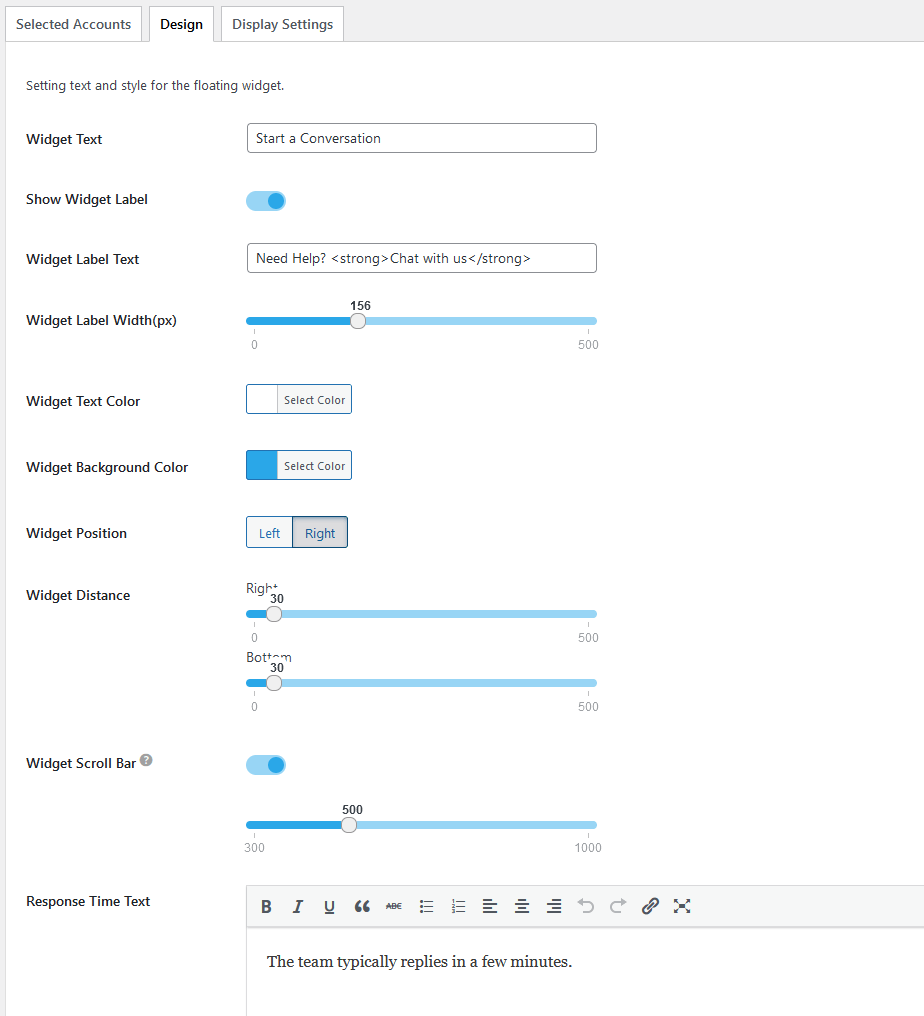Click the Widget Label Width slider handle
The height and width of the screenshot is (1016, 924).
pos(358,321)
